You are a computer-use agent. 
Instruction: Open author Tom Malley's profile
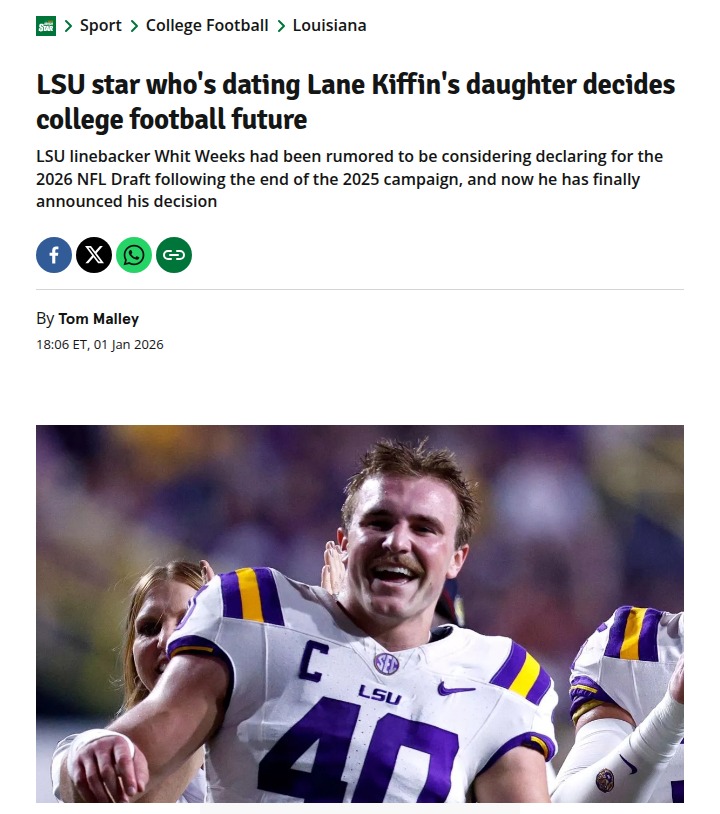point(98,319)
